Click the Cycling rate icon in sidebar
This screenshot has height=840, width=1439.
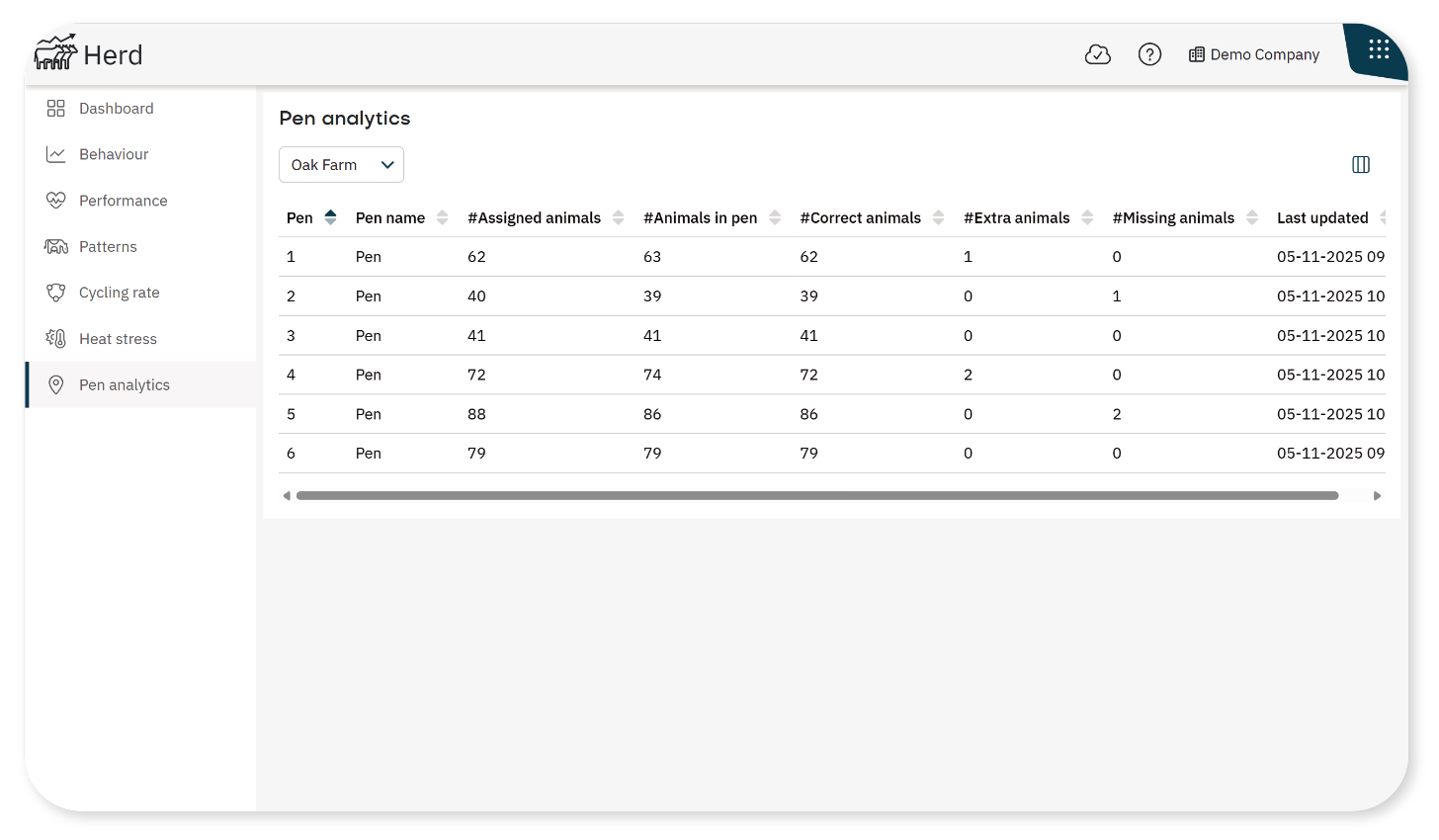tap(56, 293)
